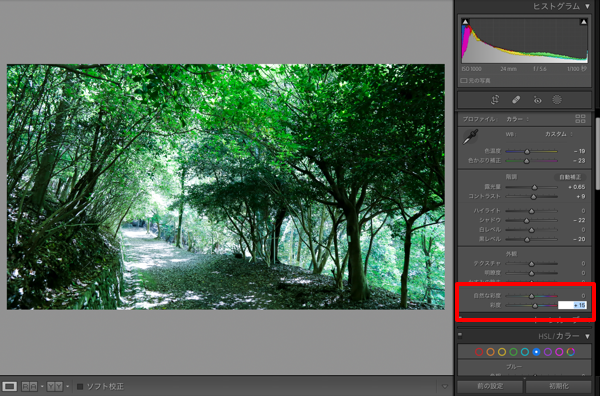Select the R|A reference view button
This screenshot has width=600, height=396.
(29, 386)
